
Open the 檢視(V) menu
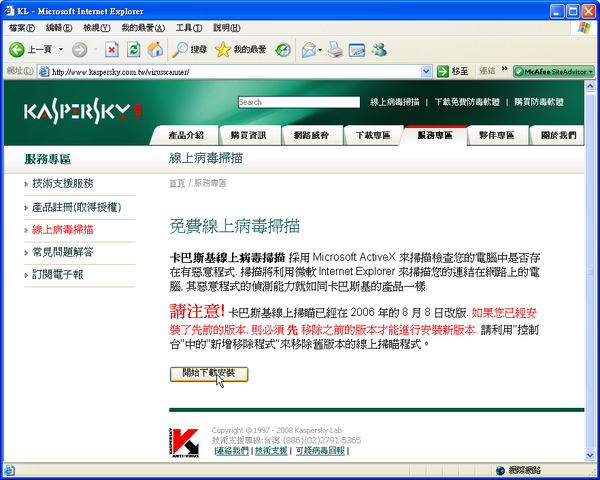click(97, 28)
